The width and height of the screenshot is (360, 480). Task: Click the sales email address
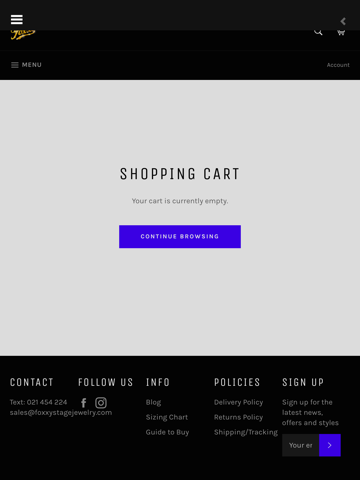(x=61, y=413)
